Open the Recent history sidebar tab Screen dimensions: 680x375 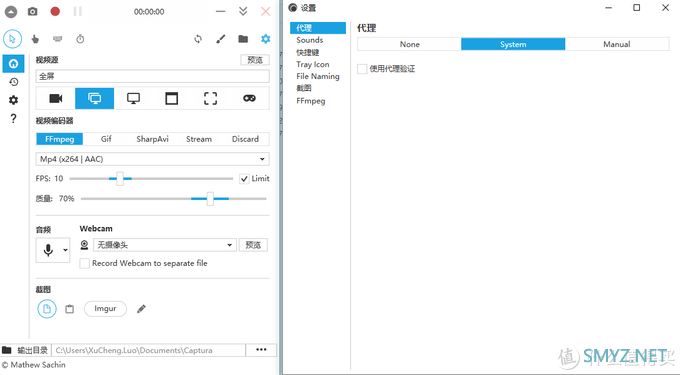click(x=13, y=82)
